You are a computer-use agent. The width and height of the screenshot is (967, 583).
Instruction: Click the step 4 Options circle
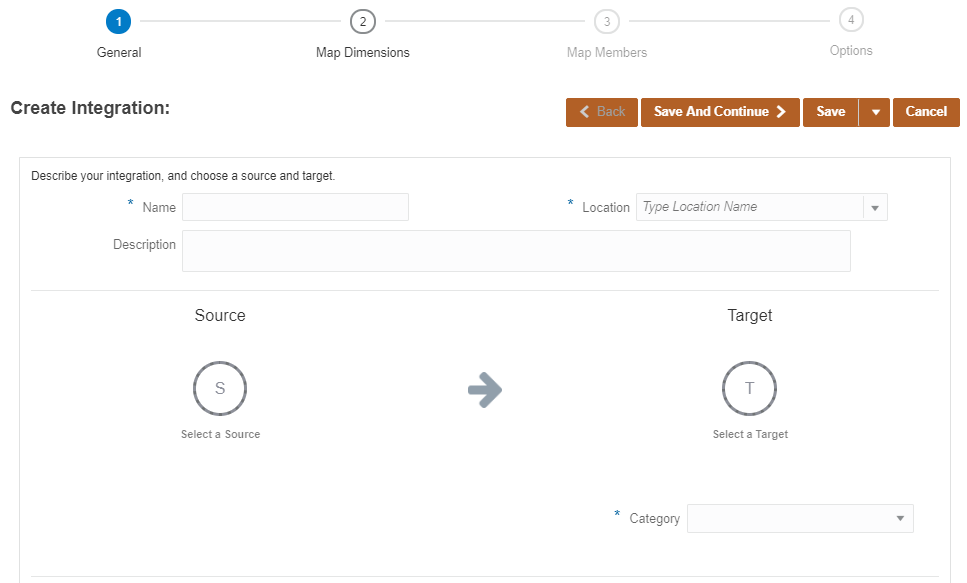pos(851,20)
